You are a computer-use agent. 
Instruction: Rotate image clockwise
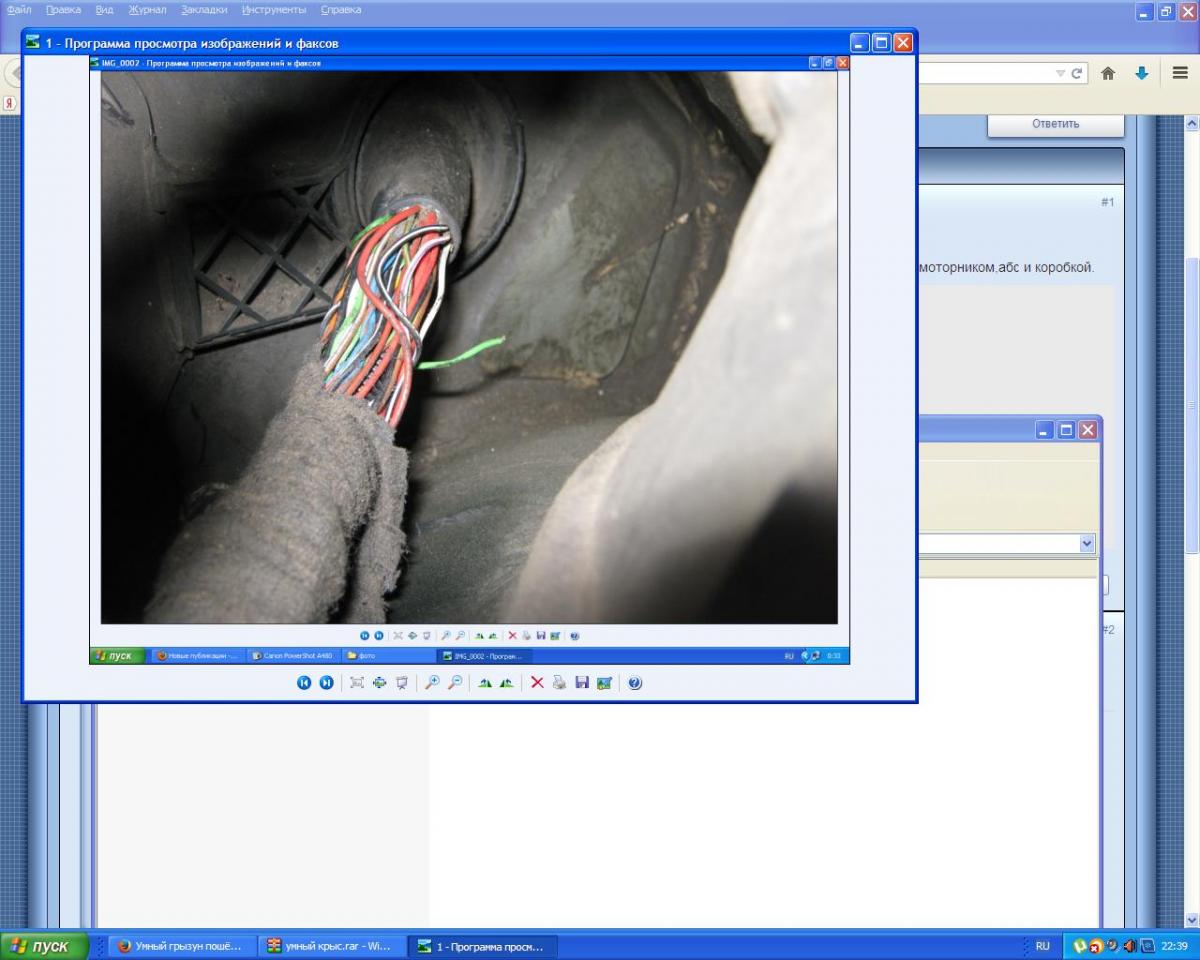[x=485, y=683]
